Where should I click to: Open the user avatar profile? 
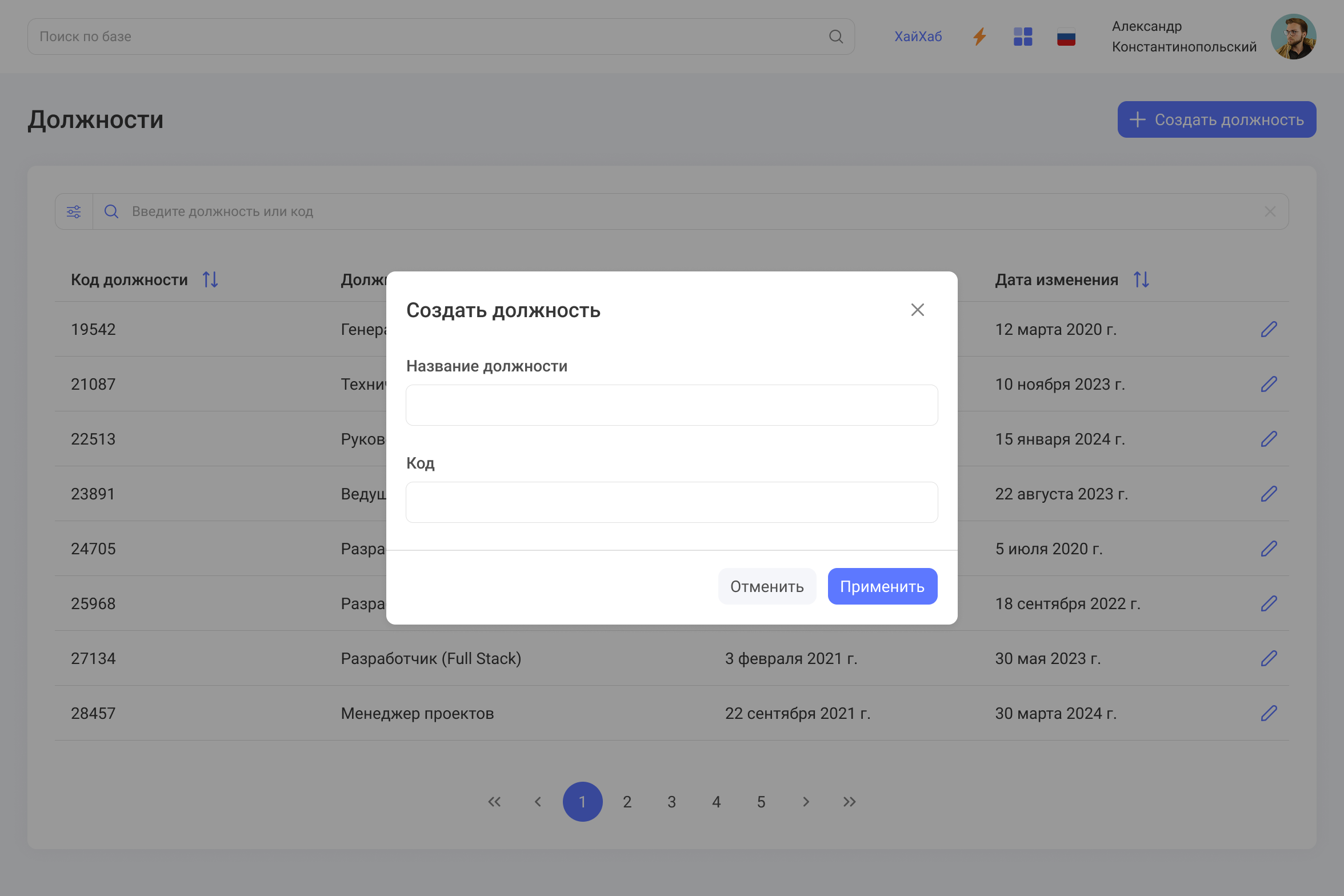(x=1293, y=37)
